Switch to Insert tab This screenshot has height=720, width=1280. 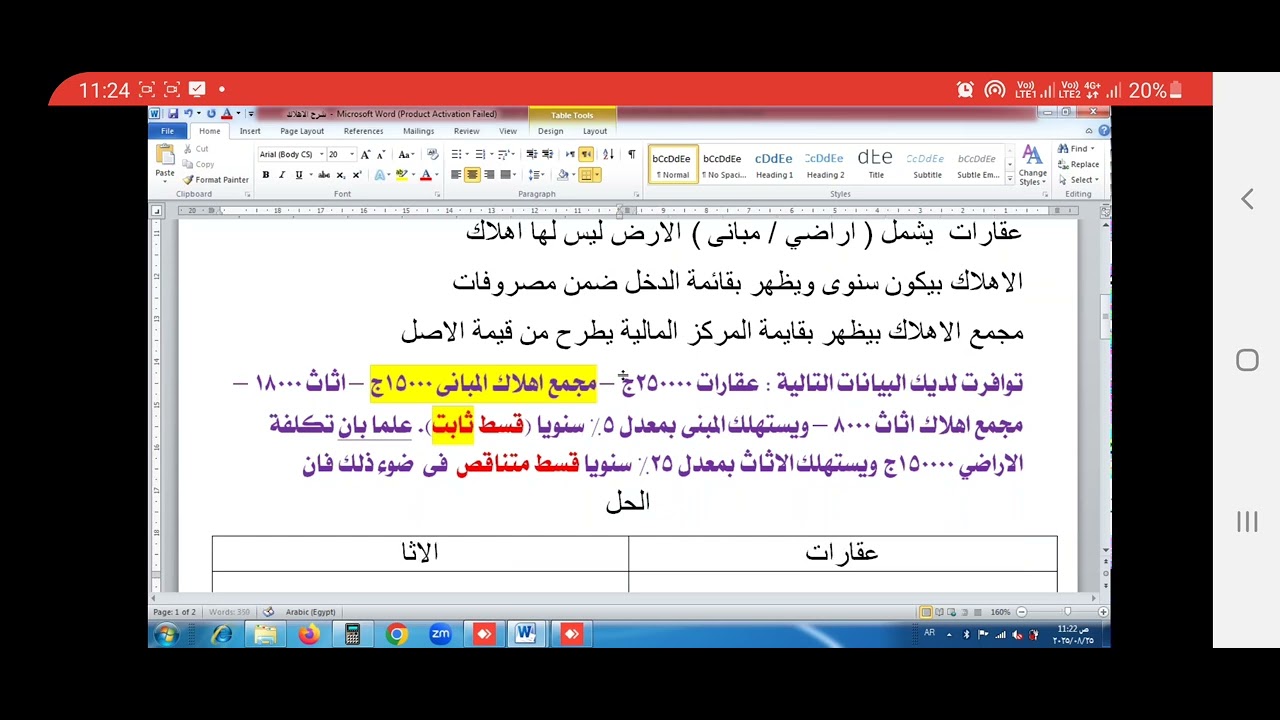[x=250, y=131]
